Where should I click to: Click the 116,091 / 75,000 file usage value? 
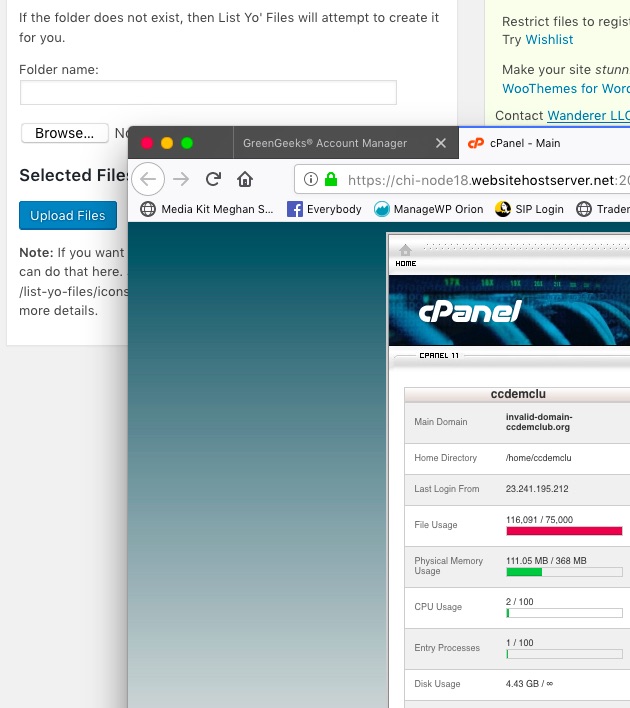coord(539,520)
